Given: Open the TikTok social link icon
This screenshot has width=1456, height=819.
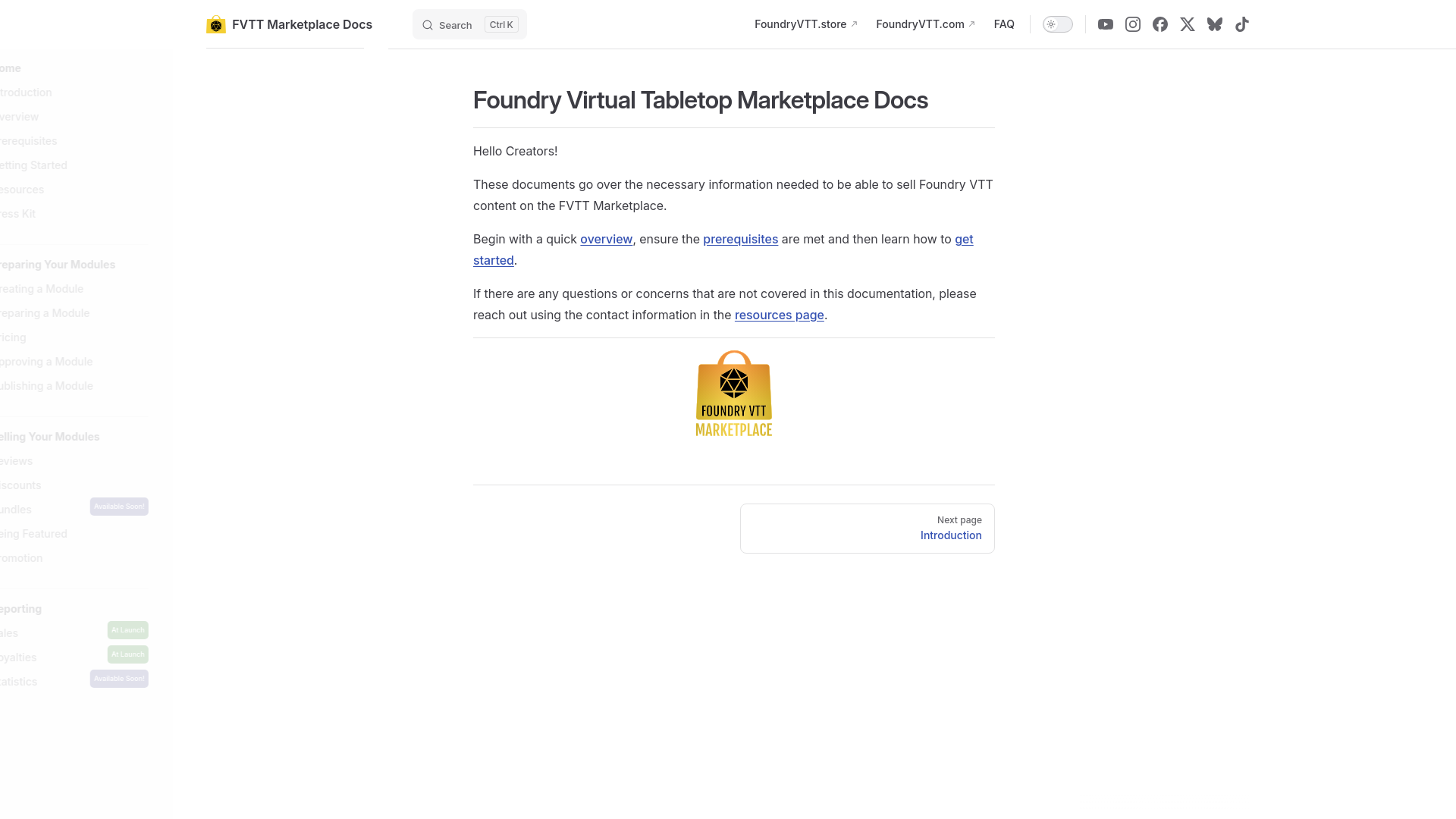Looking at the screenshot, I should coord(1242,24).
